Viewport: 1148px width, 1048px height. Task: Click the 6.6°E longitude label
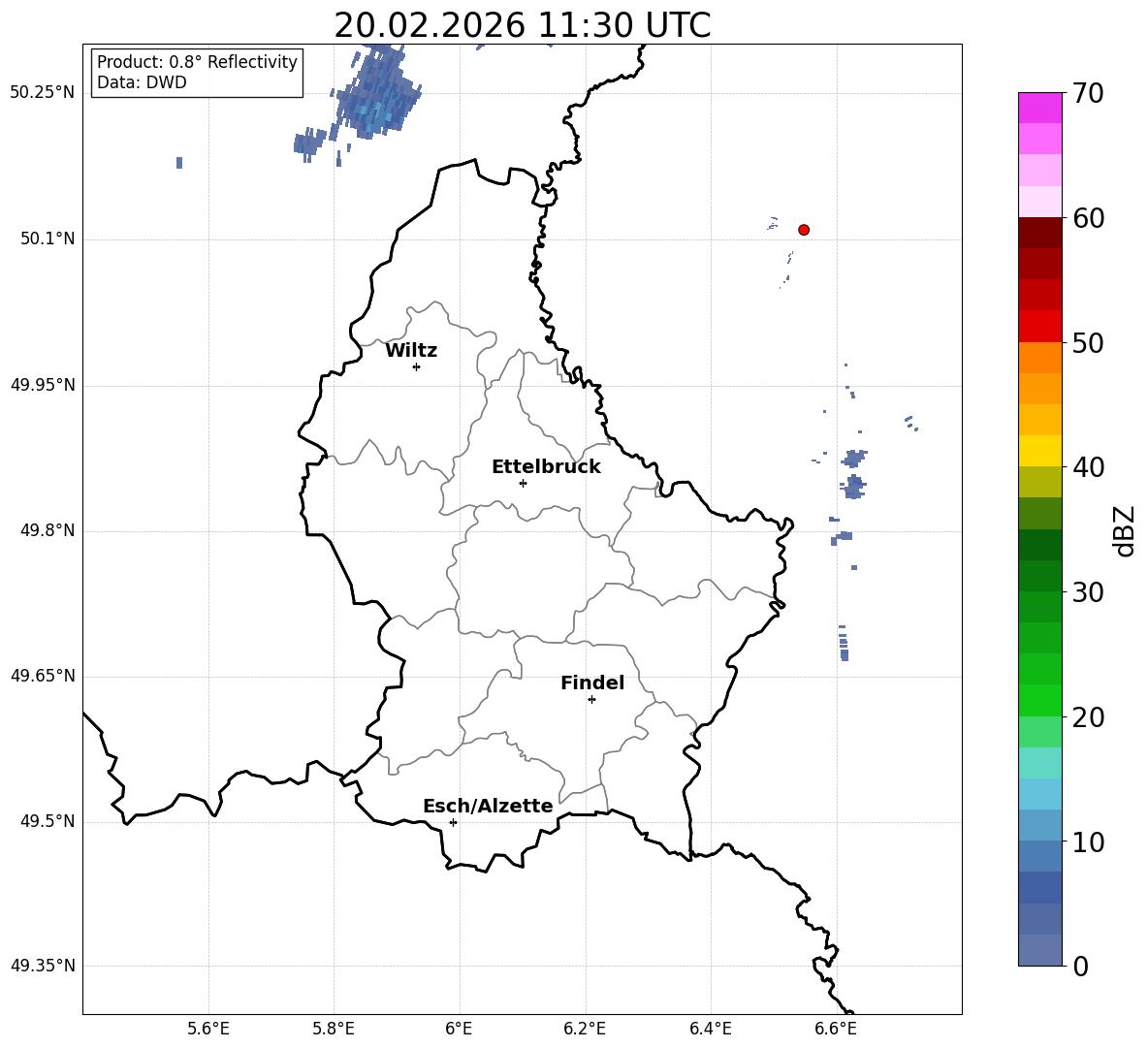point(836,1029)
